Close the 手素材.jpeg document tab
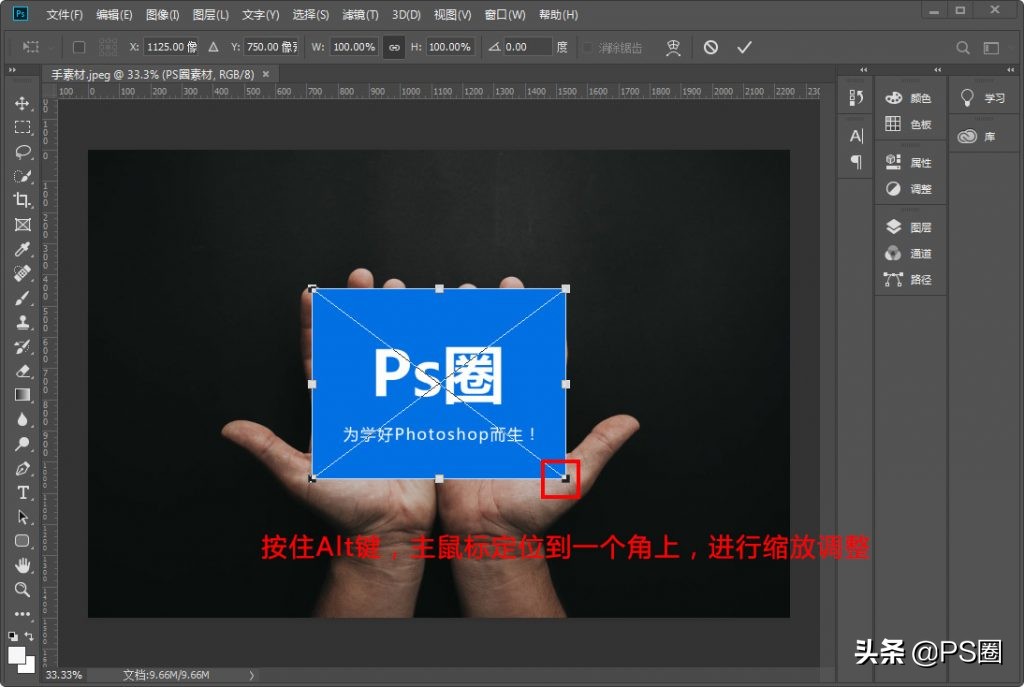 [x=266, y=74]
